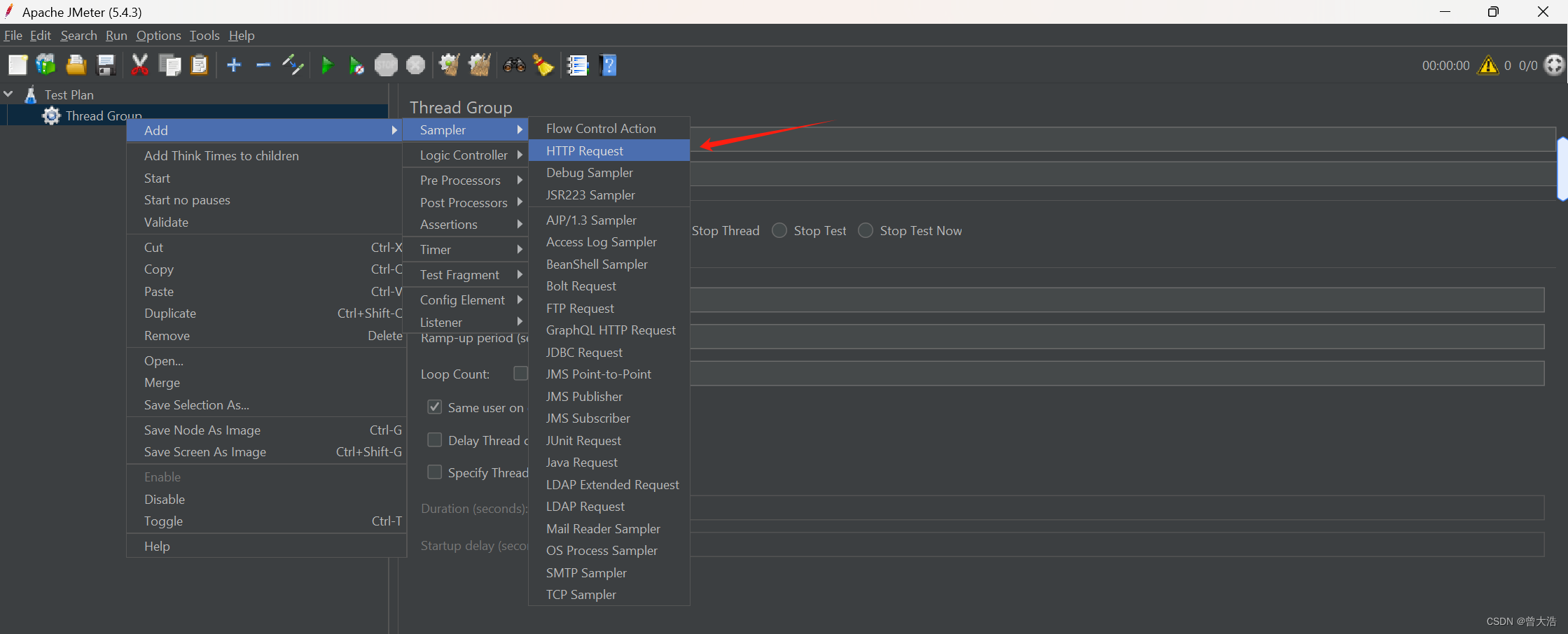Expand the Pre Processors submenu
The image size is (1568, 634).
465,180
